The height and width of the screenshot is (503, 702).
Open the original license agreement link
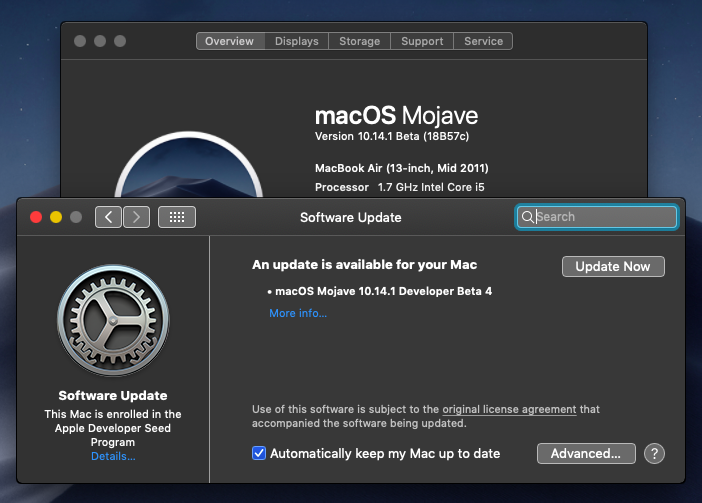[x=509, y=409]
